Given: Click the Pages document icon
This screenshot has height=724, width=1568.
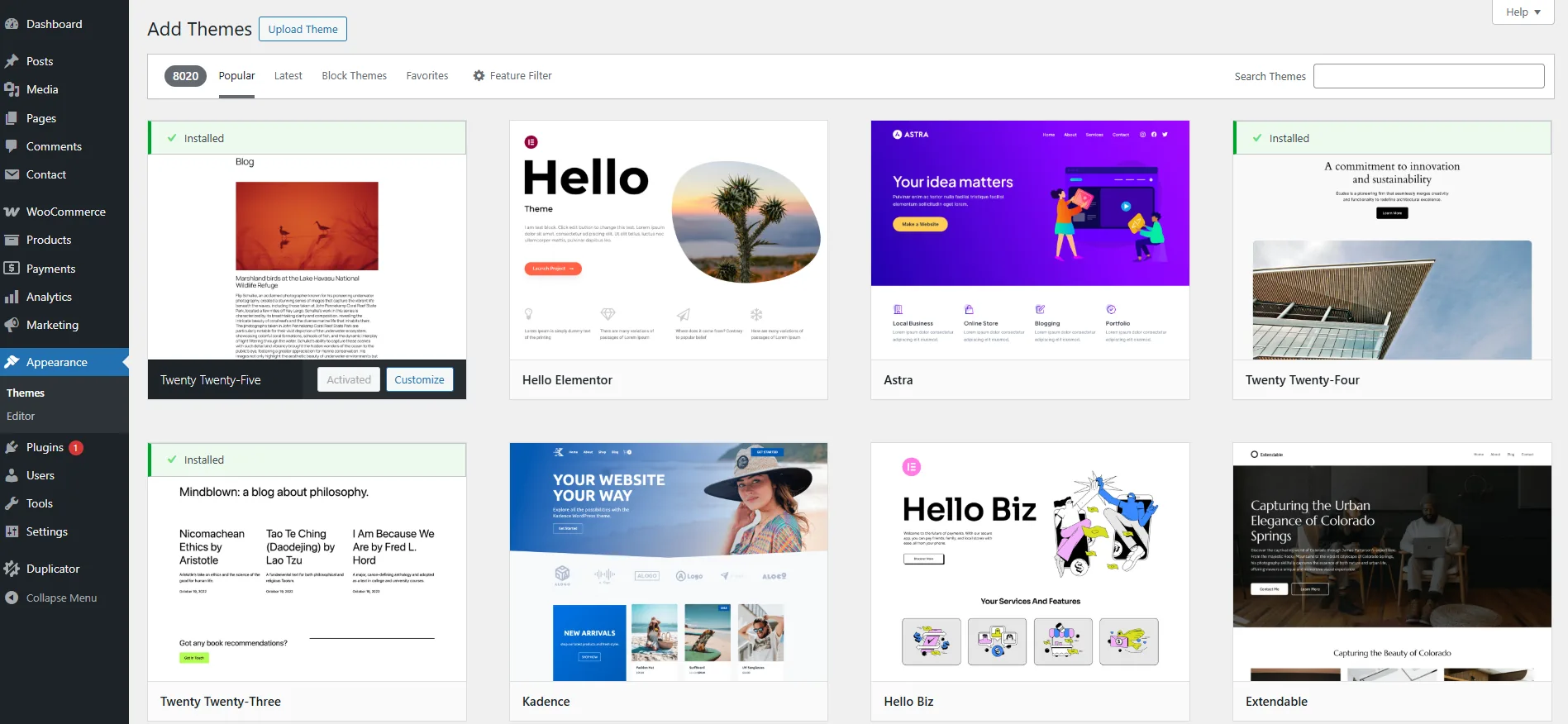Looking at the screenshot, I should [12, 118].
